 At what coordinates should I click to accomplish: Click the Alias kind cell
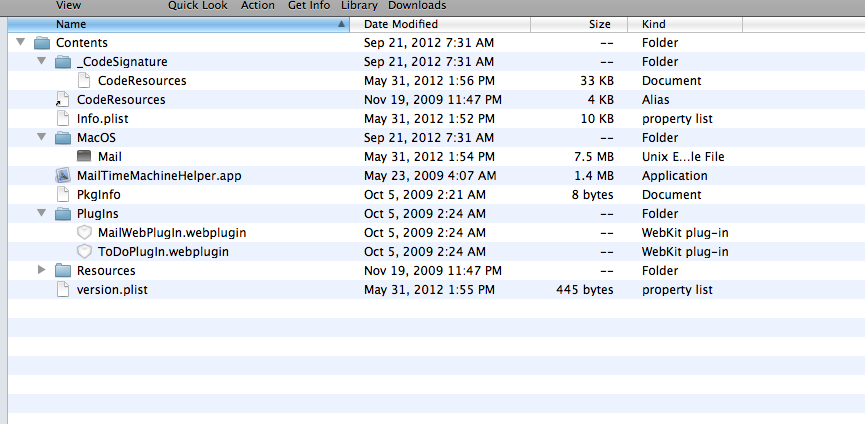pyautogui.click(x=655, y=100)
